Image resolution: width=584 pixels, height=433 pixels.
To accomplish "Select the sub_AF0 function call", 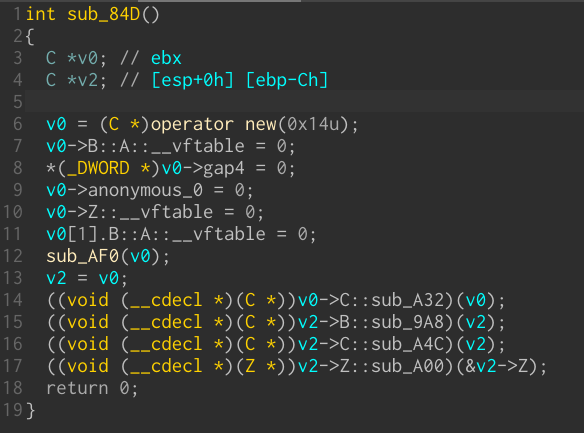I will click(x=82, y=256).
